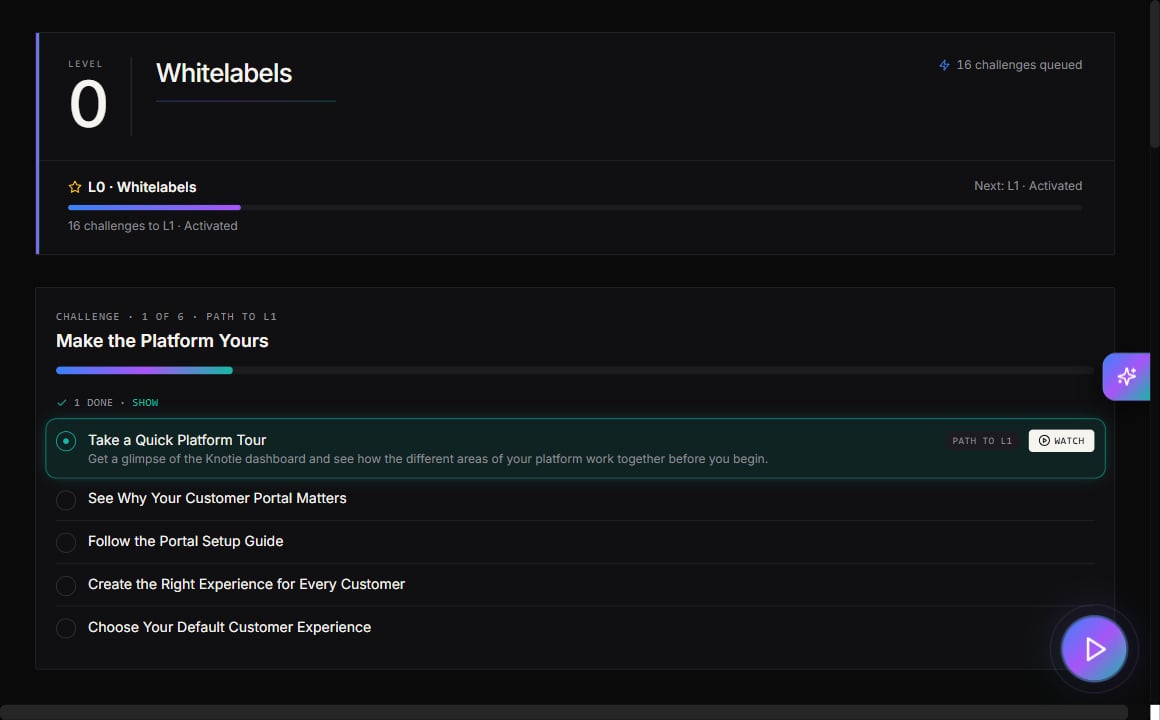
Task: Mark Take a Quick Platform Tour circle
Action: pyautogui.click(x=66, y=441)
